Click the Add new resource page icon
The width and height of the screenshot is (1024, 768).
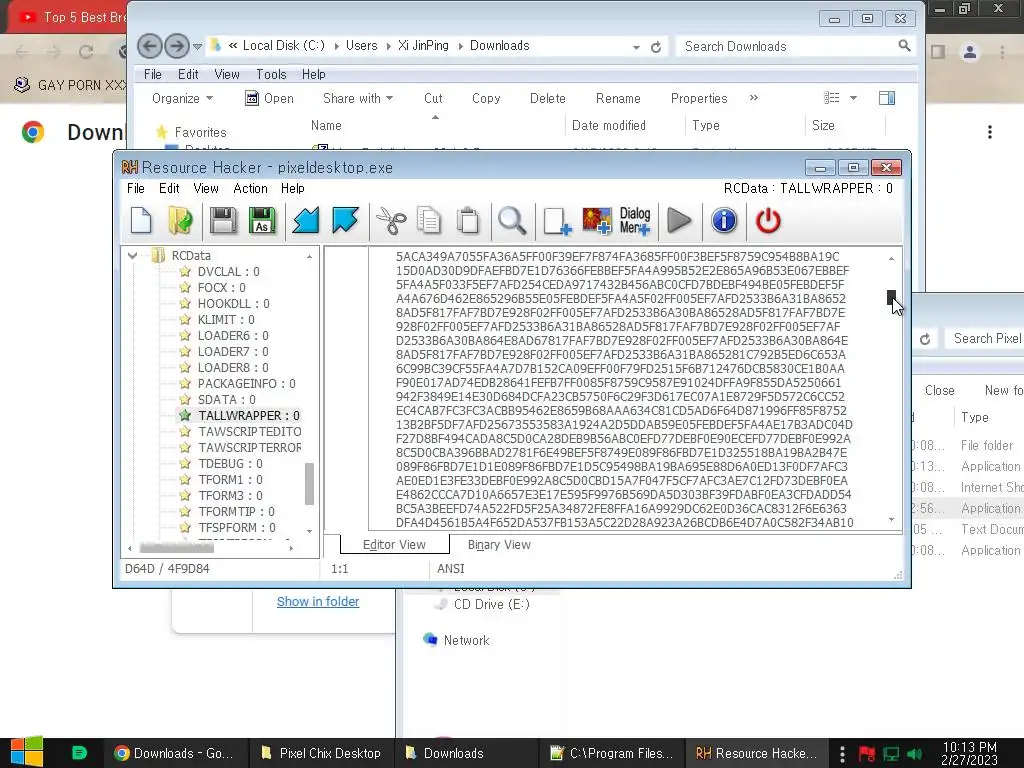557,221
